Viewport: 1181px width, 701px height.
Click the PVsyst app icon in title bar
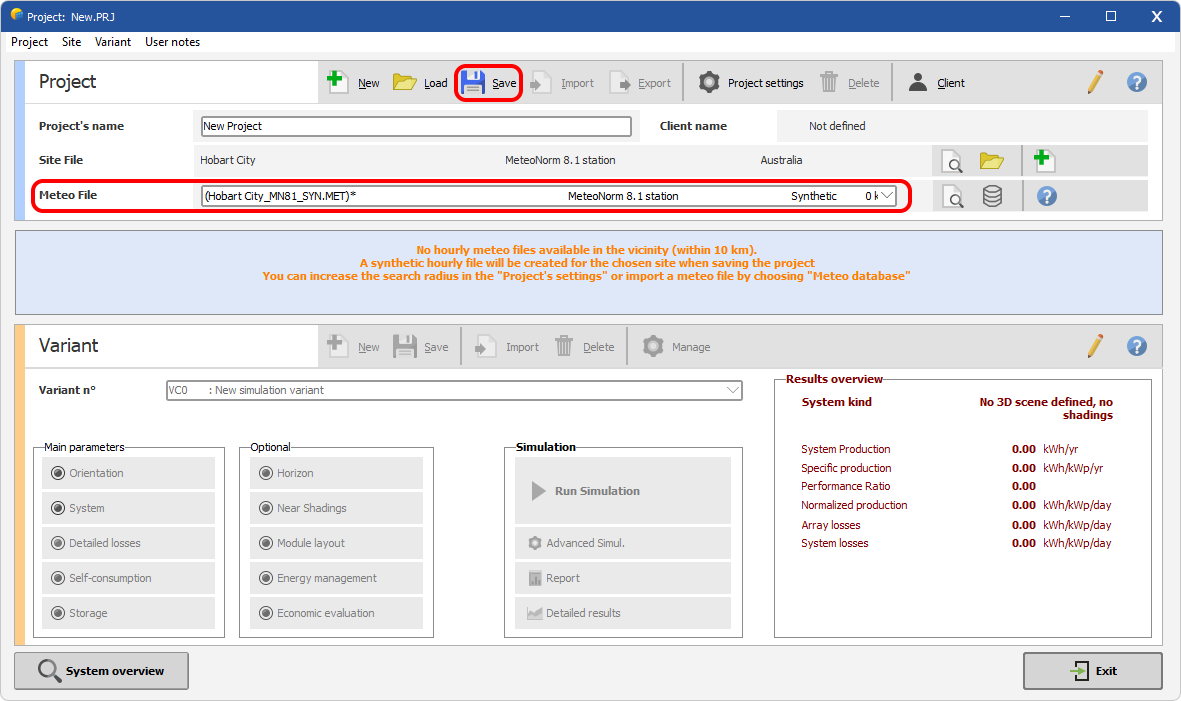(17, 14)
